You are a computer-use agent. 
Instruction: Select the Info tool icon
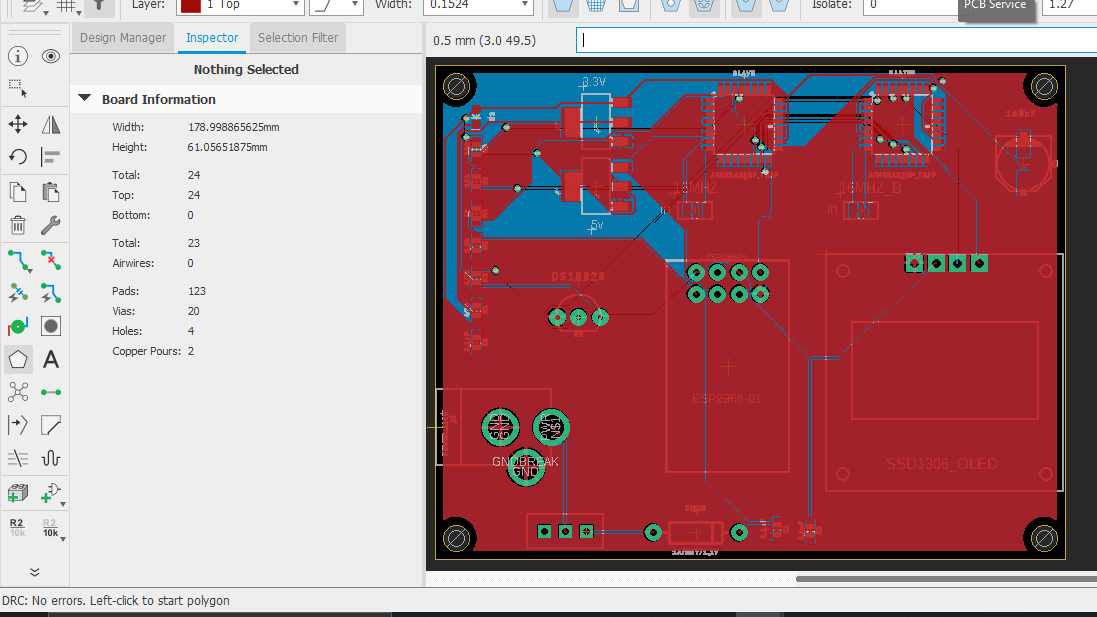coord(18,56)
